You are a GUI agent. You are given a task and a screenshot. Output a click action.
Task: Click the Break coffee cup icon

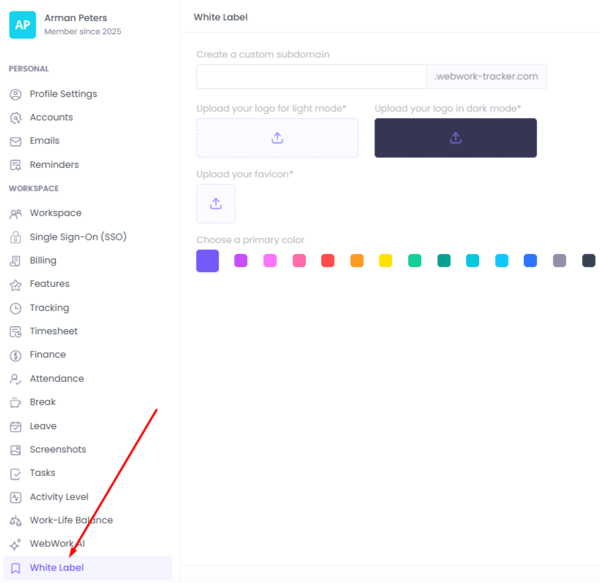[15, 402]
